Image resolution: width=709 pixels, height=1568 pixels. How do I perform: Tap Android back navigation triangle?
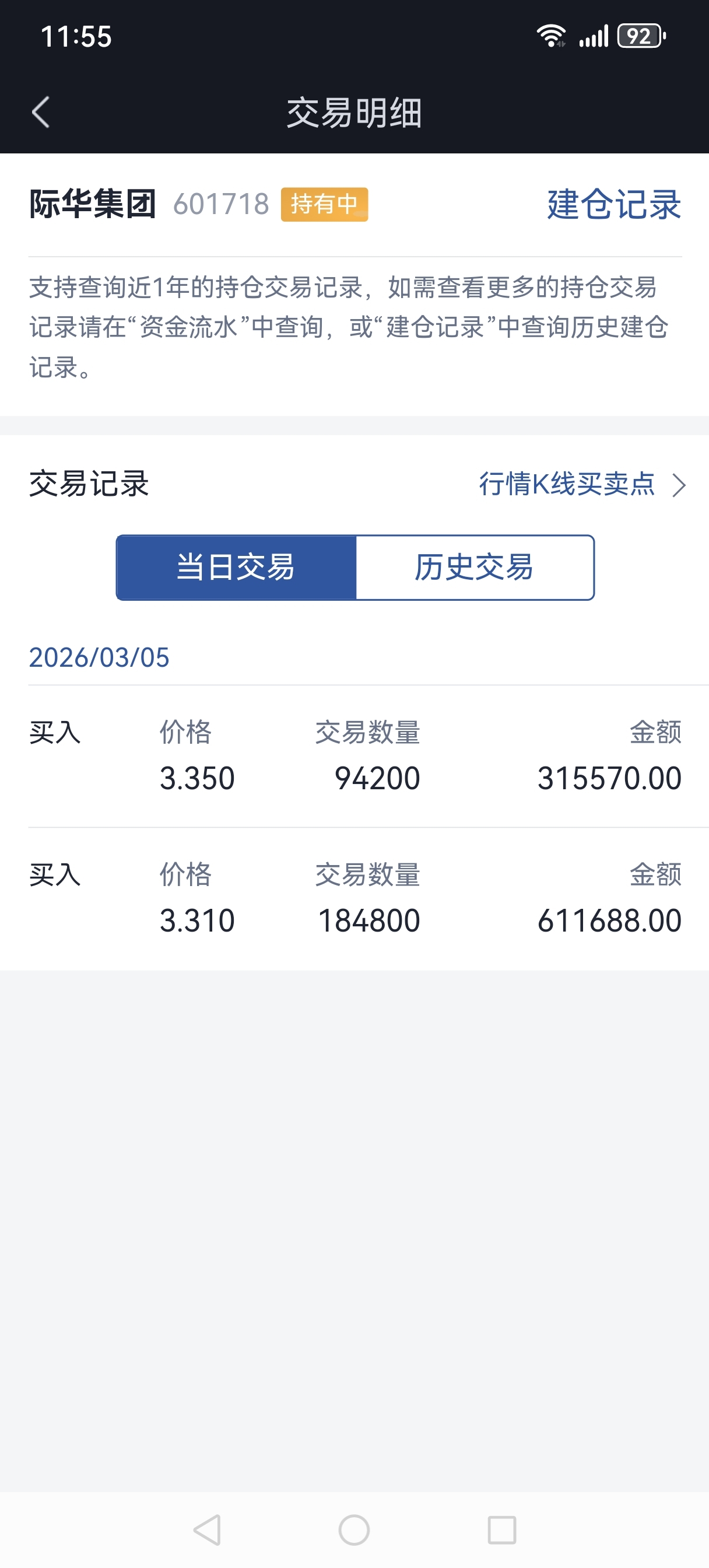[207, 1529]
